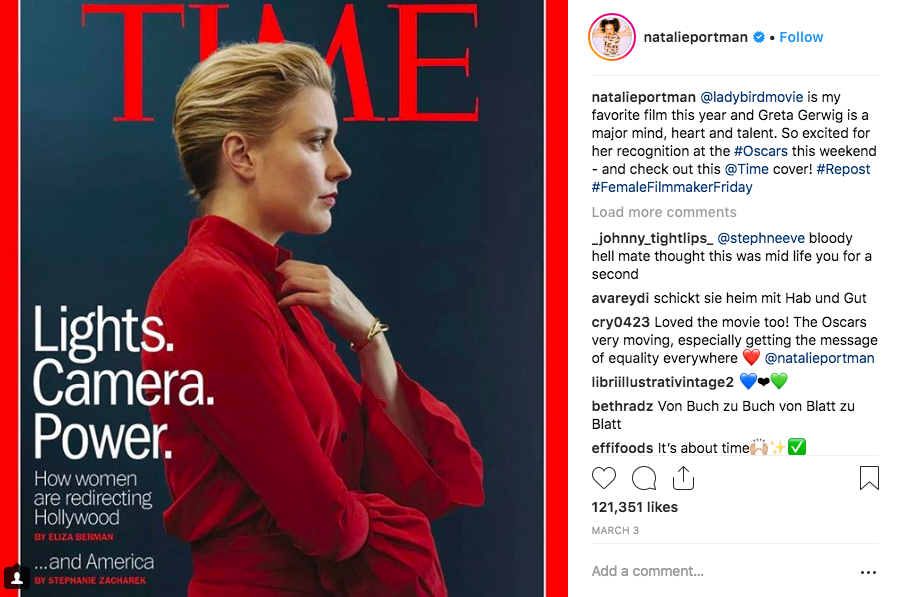Save the post with the bookmark icon
The width and height of the screenshot is (901, 597).
point(869,477)
